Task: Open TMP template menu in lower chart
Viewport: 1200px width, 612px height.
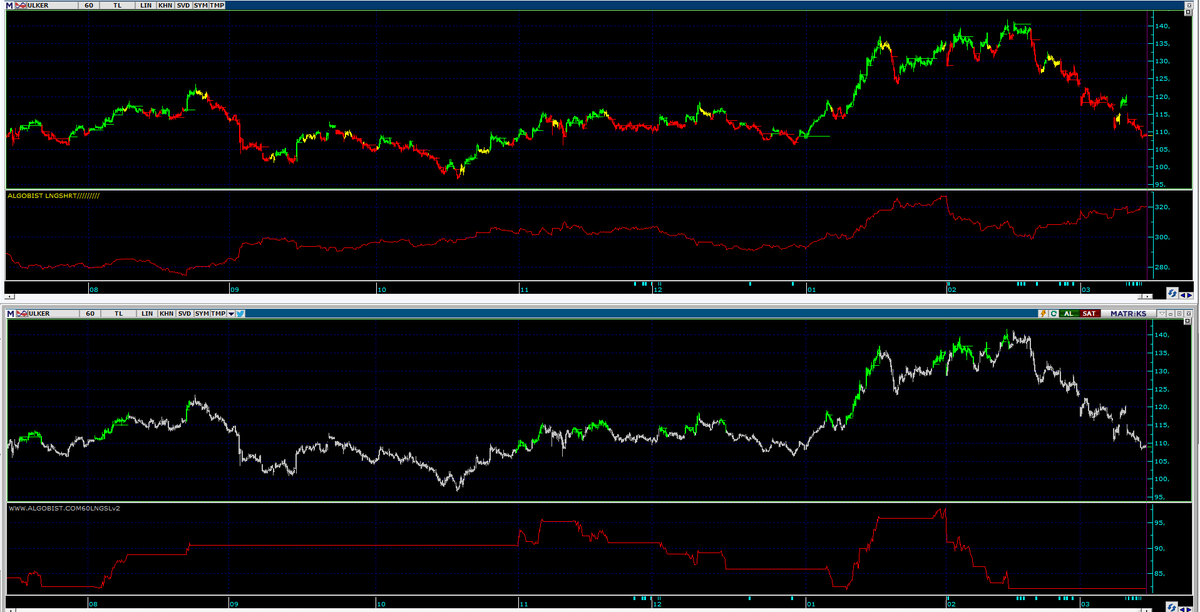Action: (218, 313)
